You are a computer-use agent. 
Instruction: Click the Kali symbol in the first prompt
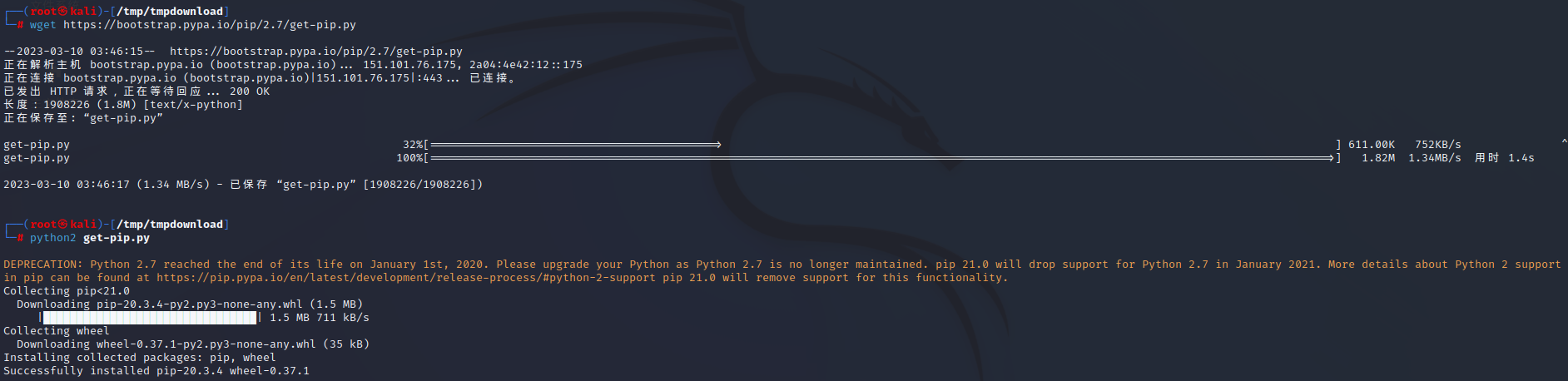(x=62, y=12)
